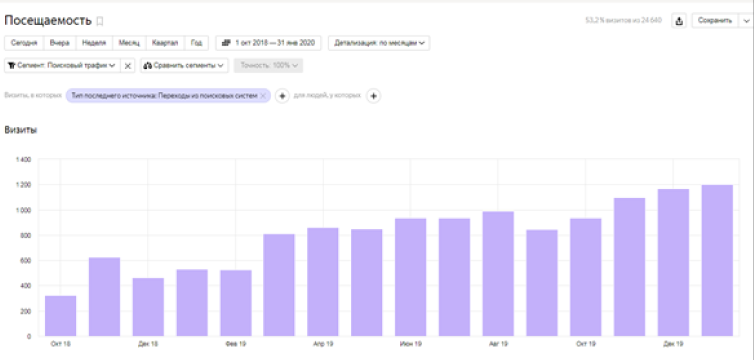Open the date range calendar 1 окт 2018 — 31 янв 2020

(268, 43)
